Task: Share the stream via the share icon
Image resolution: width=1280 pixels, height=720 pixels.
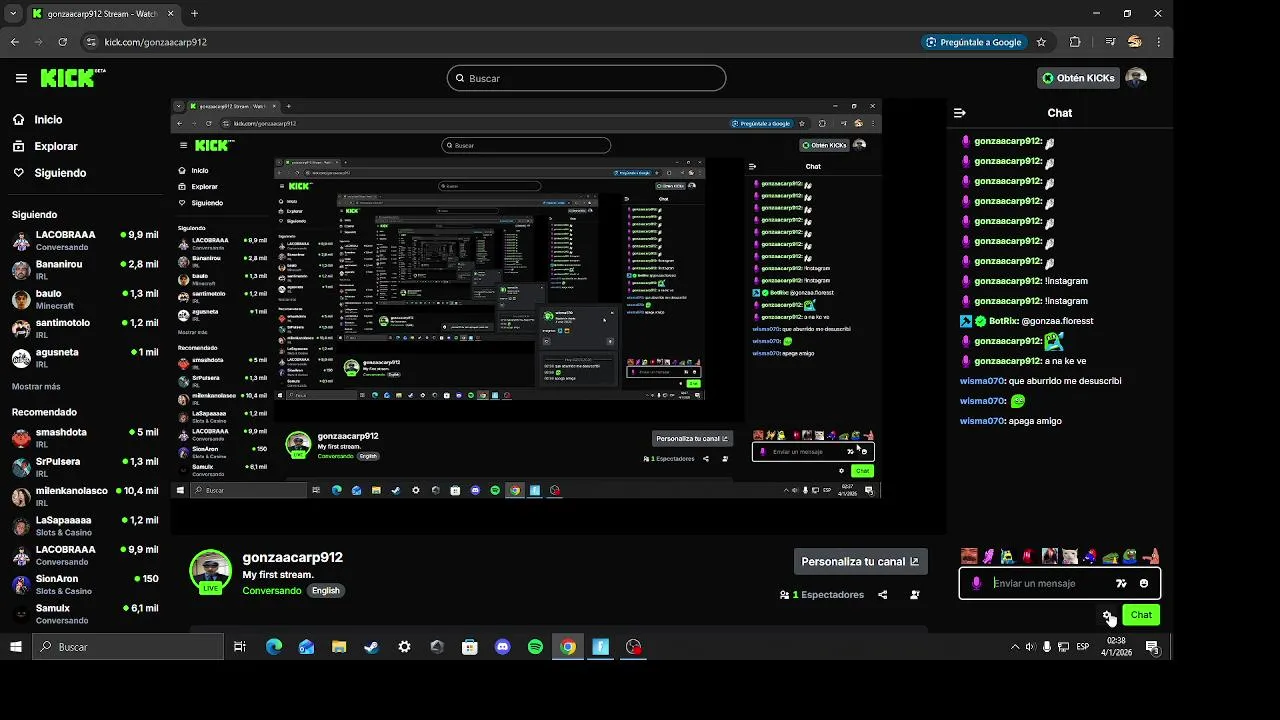Action: tap(882, 594)
